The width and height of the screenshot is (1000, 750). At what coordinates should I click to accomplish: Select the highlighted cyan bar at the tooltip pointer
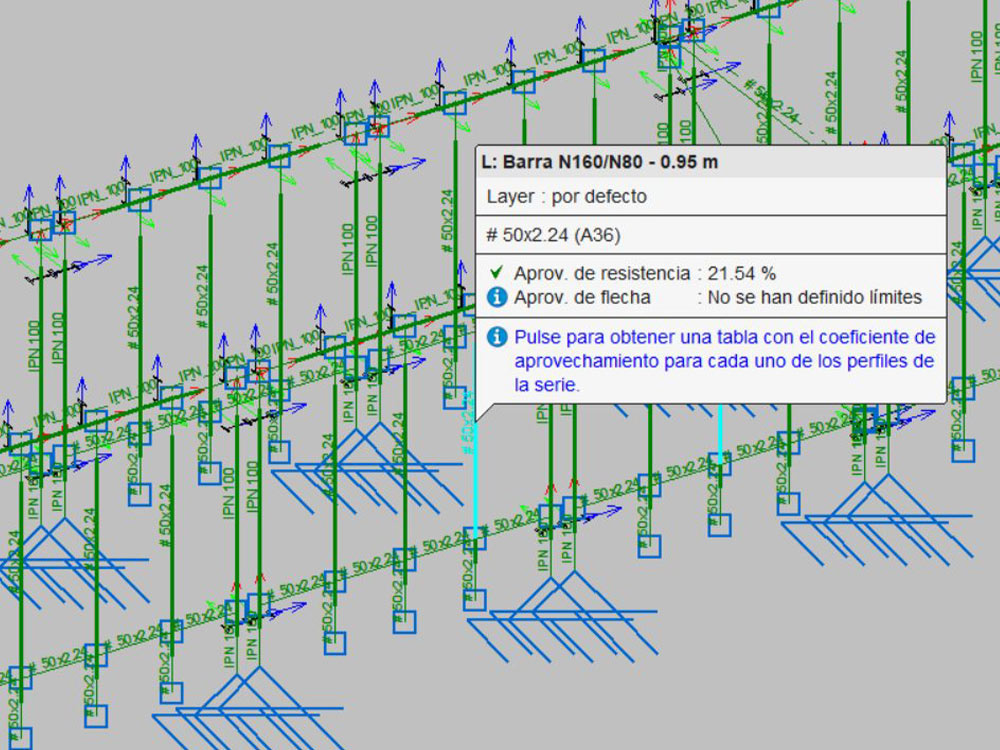point(474,470)
